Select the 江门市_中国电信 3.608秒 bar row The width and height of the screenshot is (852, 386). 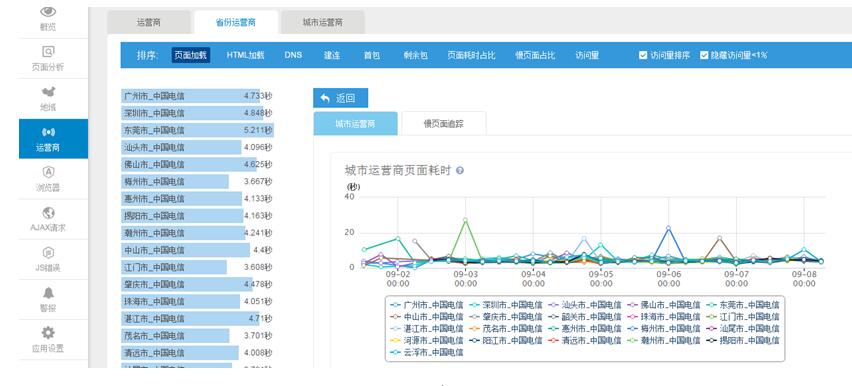click(197, 267)
